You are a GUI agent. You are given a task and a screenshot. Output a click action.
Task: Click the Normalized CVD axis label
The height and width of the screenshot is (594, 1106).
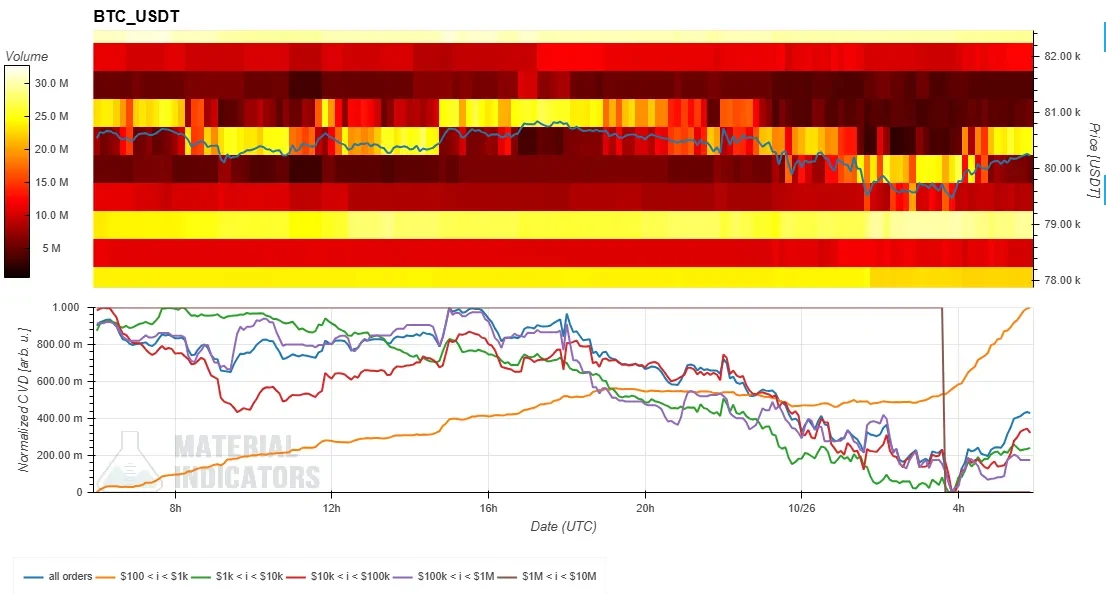[23, 399]
